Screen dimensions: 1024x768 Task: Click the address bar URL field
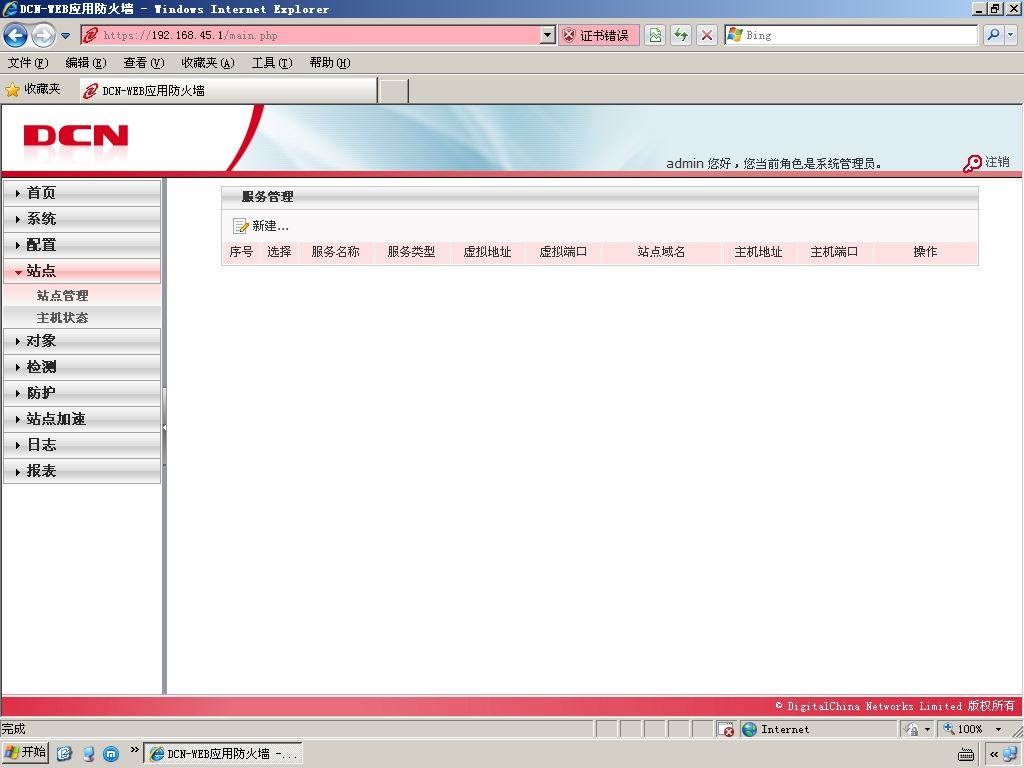(x=311, y=35)
